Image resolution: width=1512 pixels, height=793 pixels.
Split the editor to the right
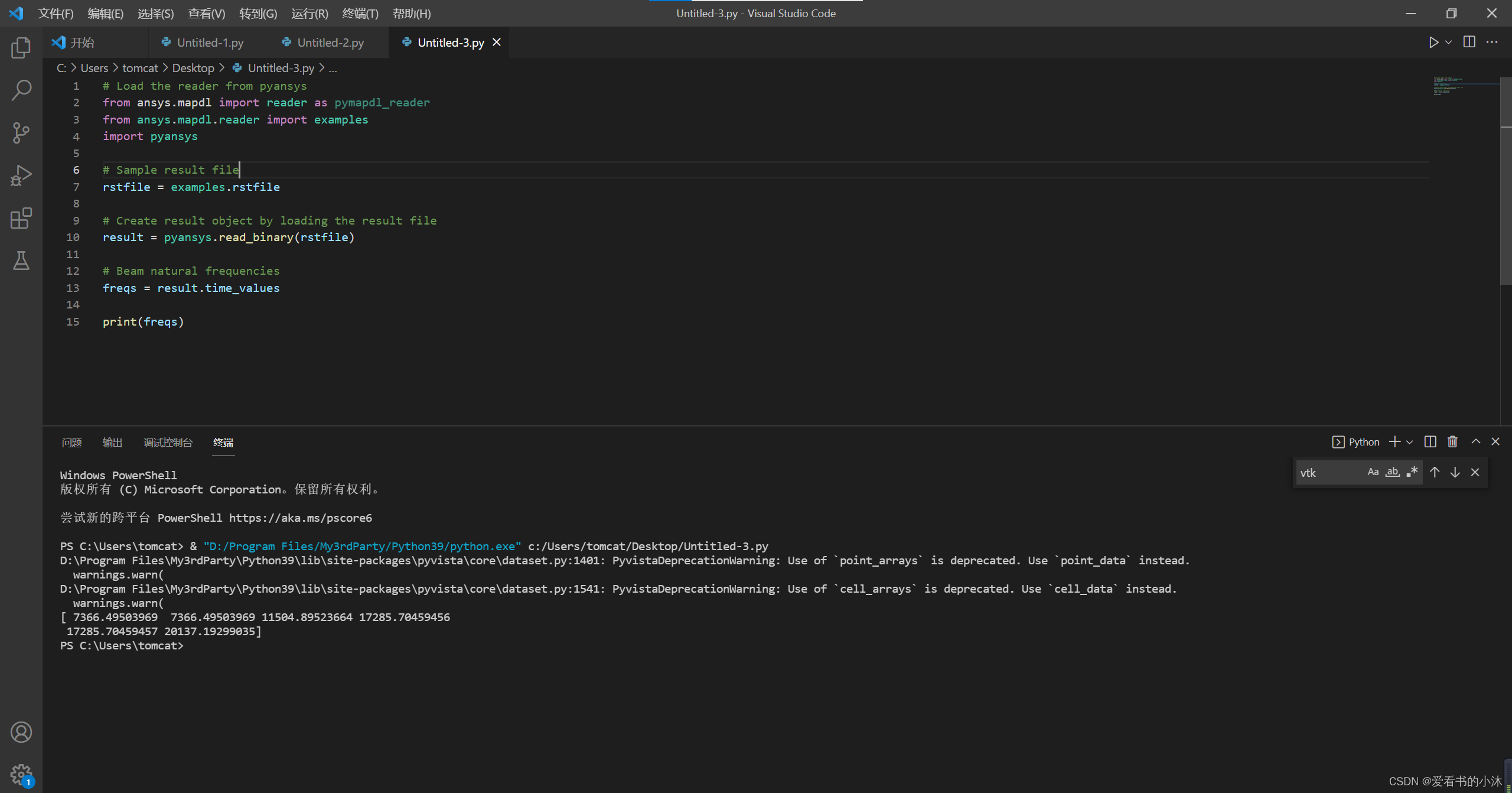coord(1469,43)
